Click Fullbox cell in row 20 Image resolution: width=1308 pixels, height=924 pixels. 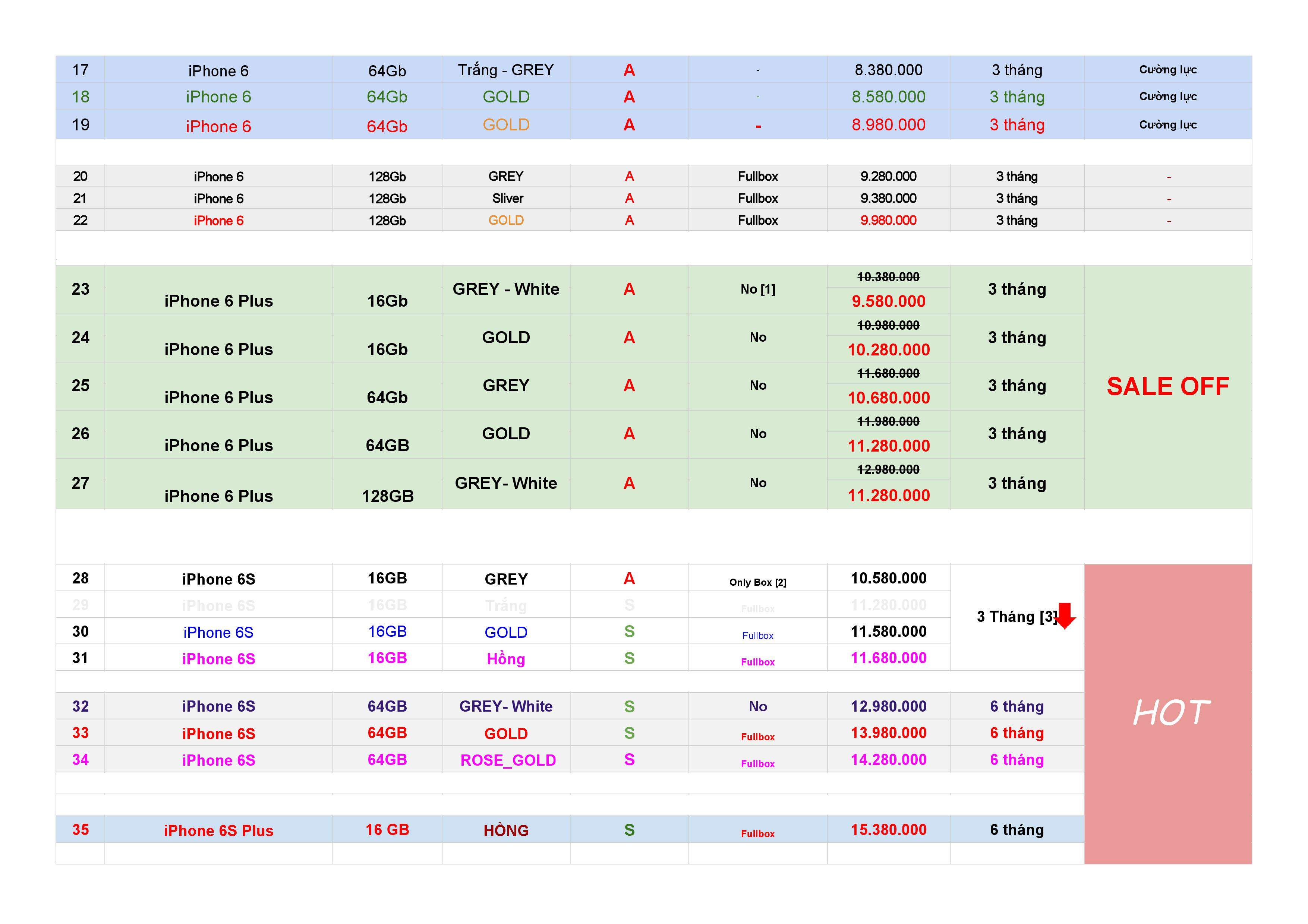coord(758,177)
